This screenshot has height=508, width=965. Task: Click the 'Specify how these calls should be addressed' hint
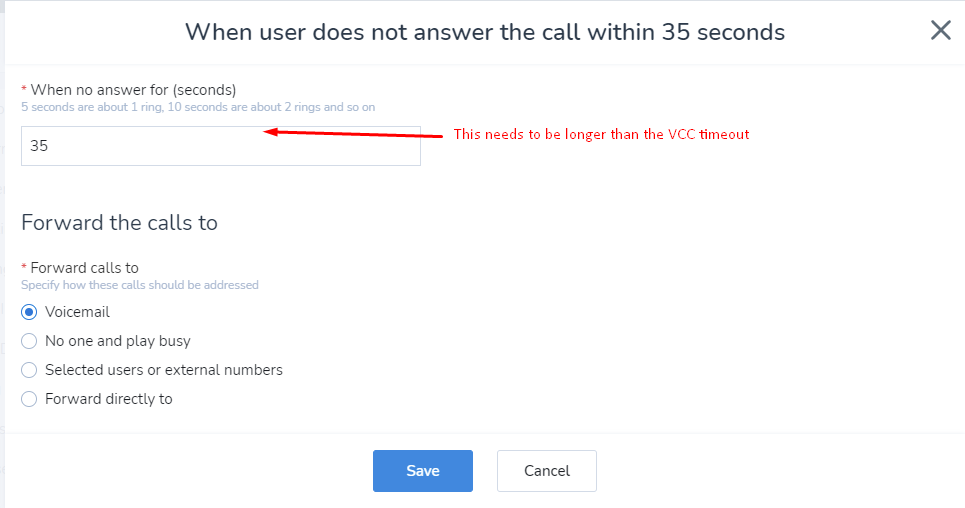(x=140, y=285)
